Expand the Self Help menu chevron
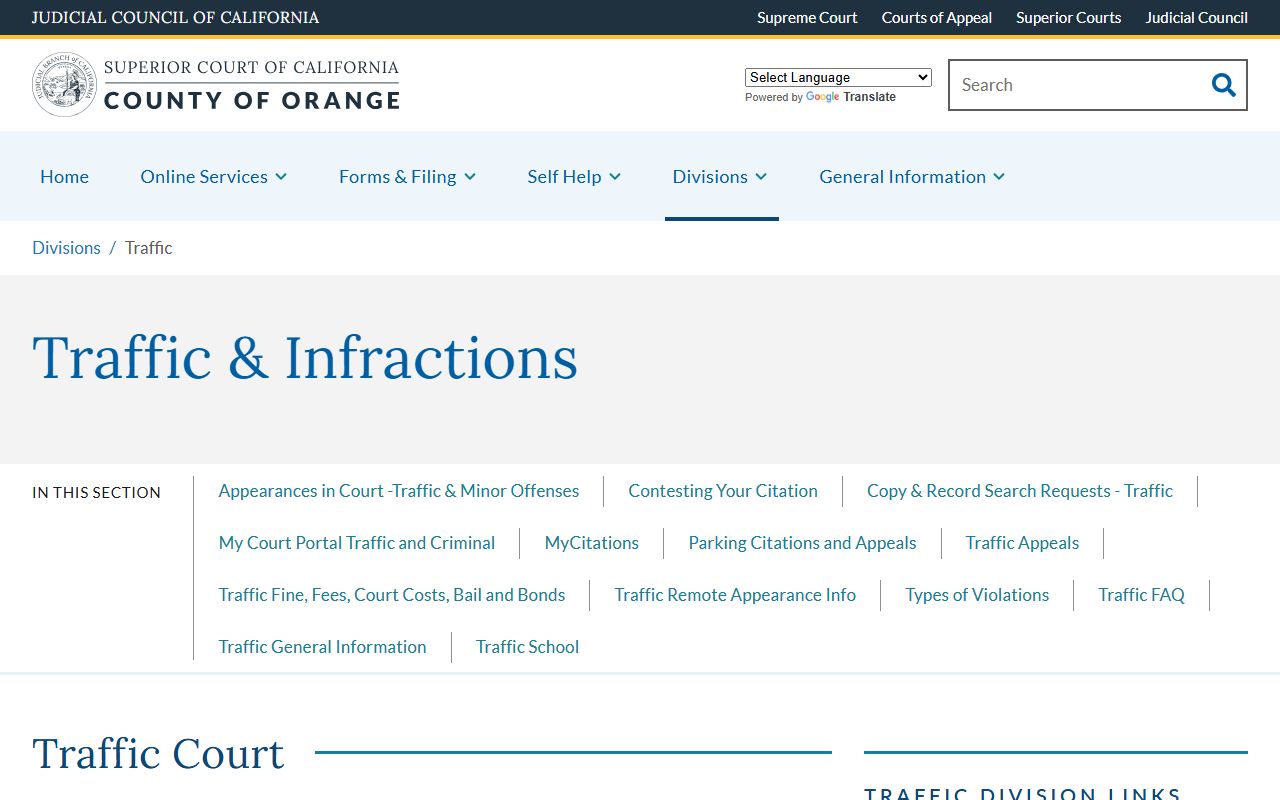 pyautogui.click(x=615, y=177)
